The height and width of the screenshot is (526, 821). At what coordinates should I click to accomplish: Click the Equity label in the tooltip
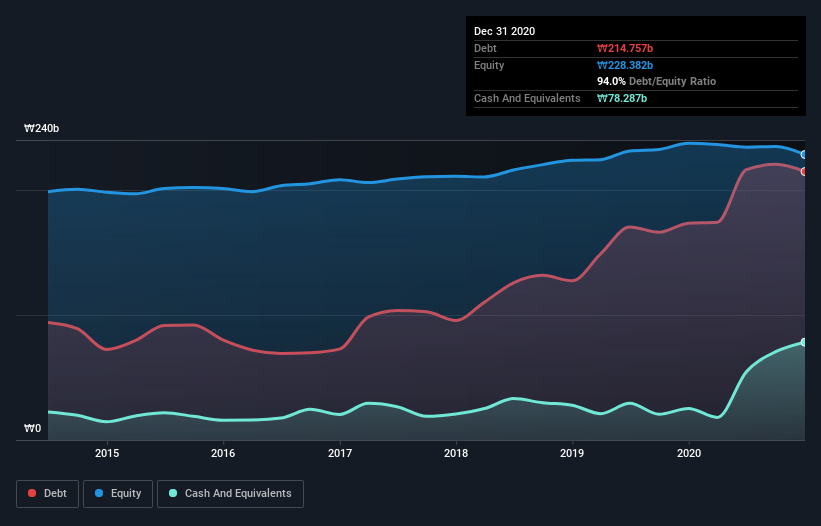[489, 65]
